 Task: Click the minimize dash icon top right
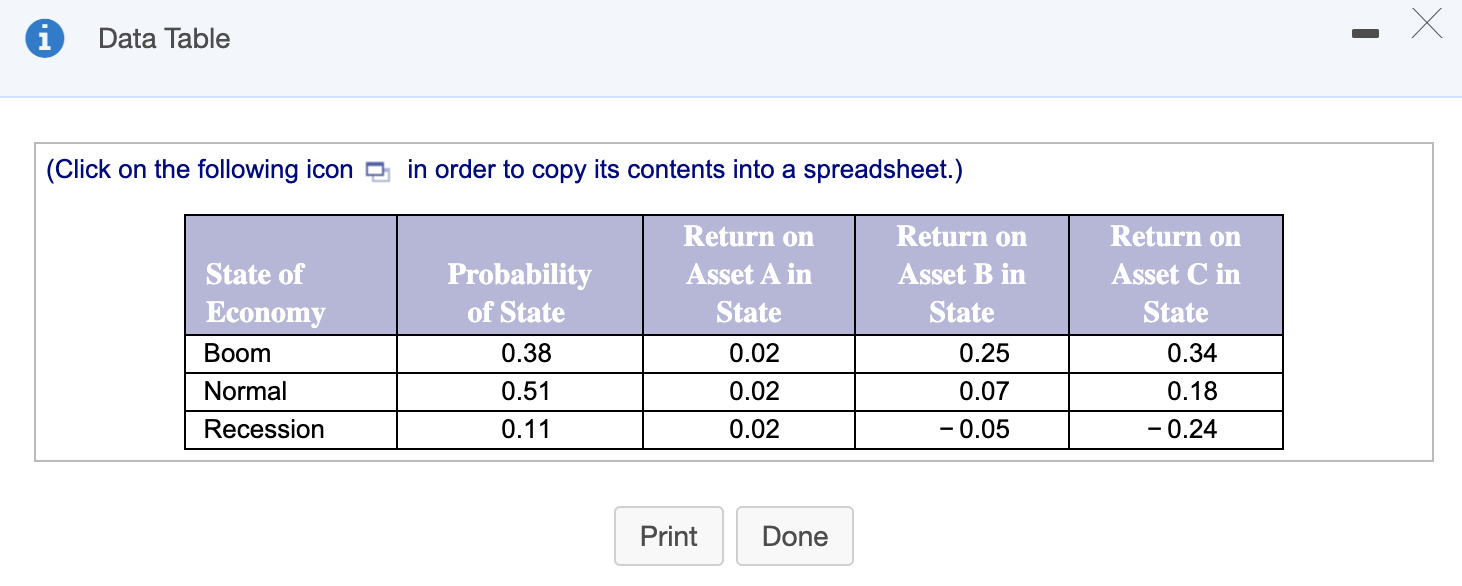[x=1364, y=33]
